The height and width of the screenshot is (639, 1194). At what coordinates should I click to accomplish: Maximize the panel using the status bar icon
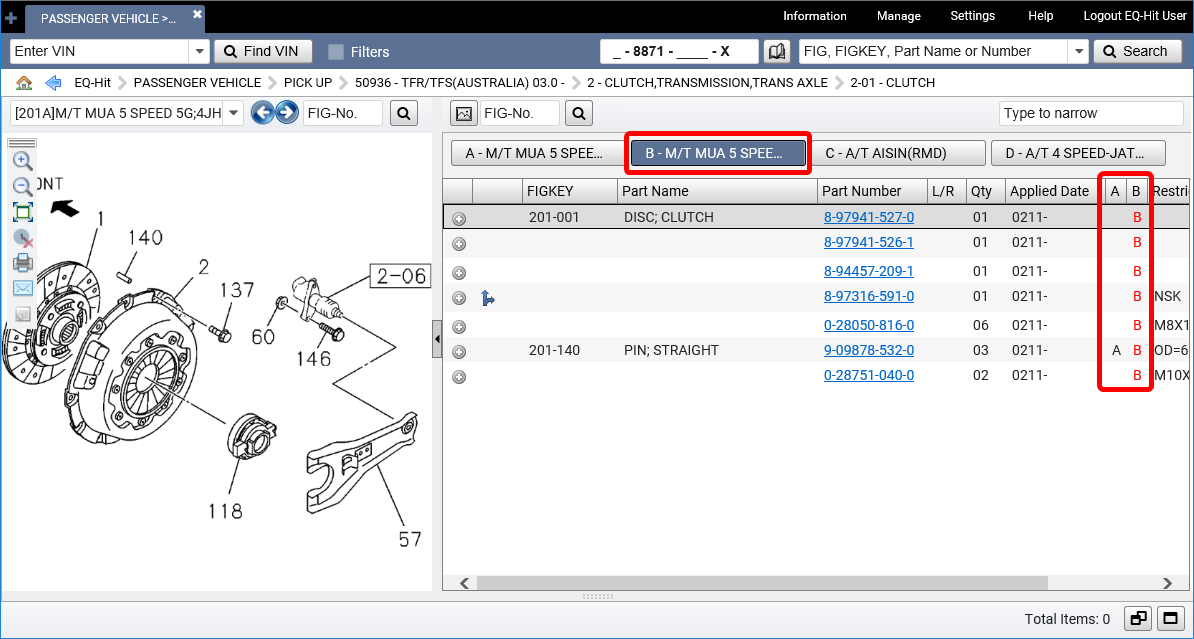click(x=1168, y=618)
